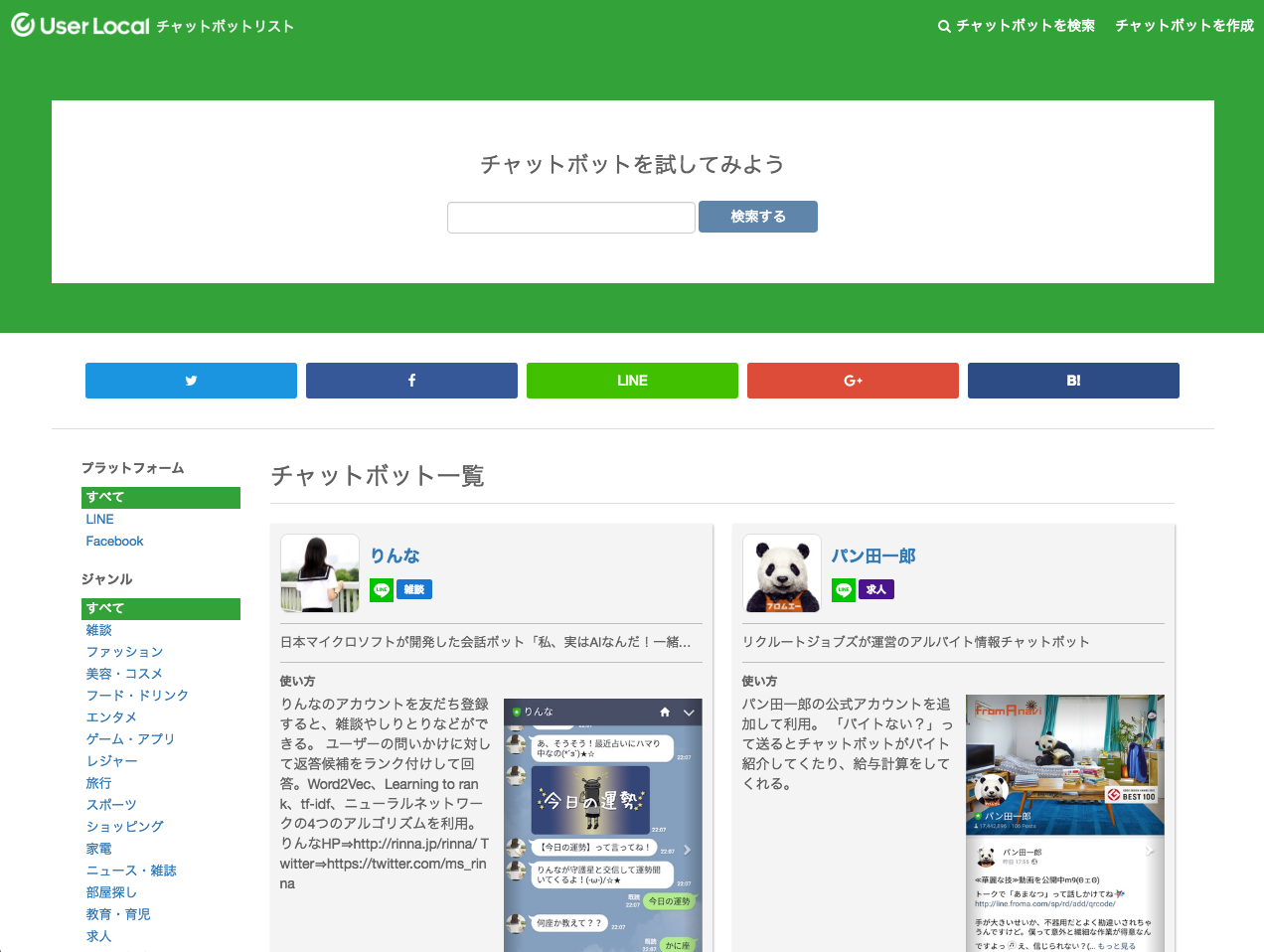Share page via green LINE button

click(x=632, y=381)
